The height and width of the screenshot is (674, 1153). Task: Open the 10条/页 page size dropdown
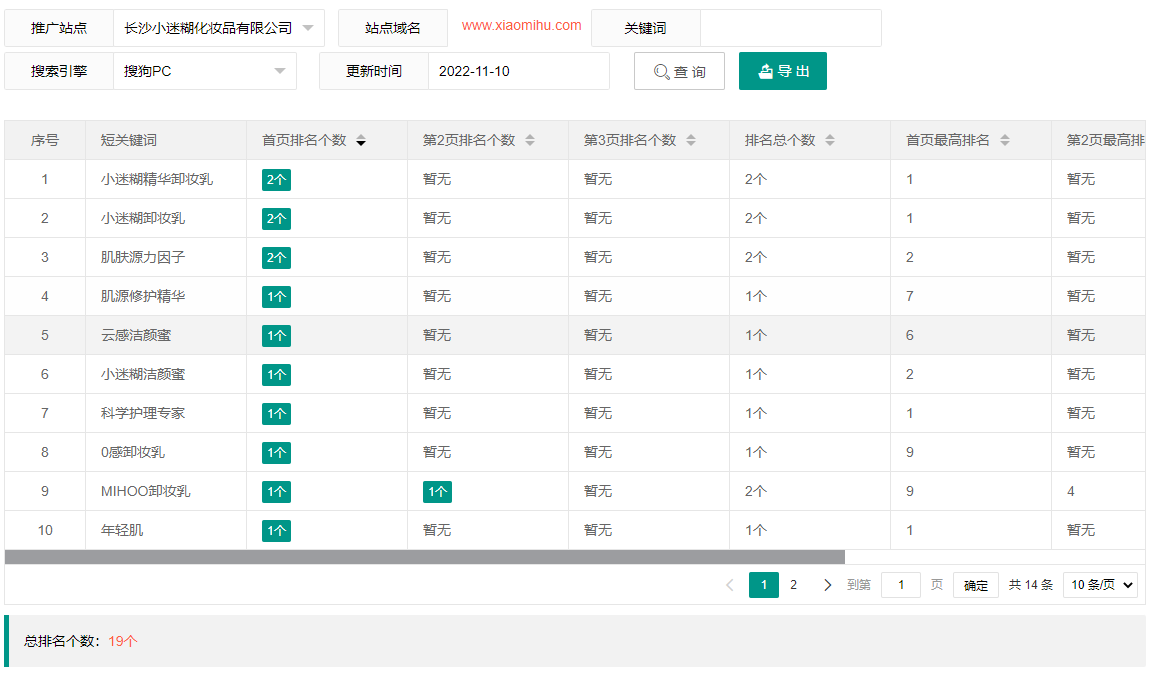tap(1100, 584)
